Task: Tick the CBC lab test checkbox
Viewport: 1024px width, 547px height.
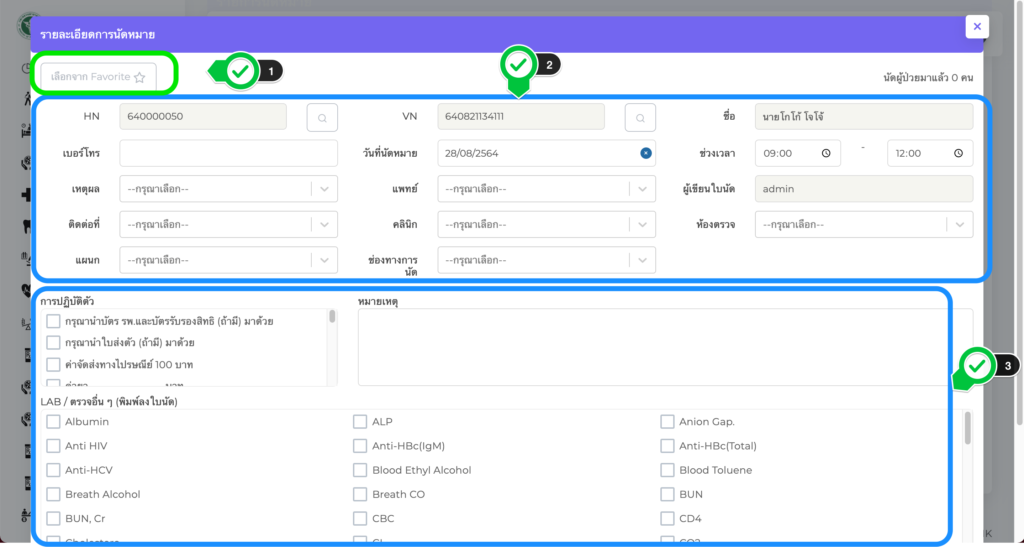Action: point(360,518)
